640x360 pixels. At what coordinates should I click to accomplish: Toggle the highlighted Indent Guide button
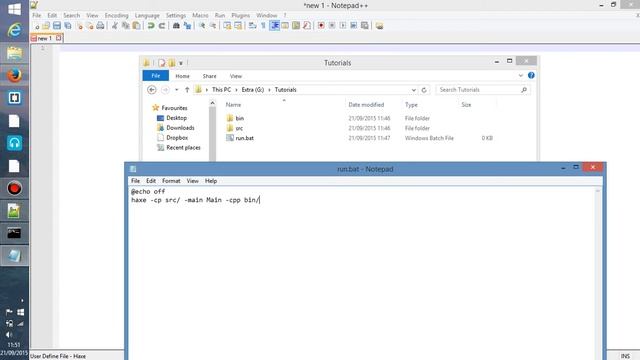(274, 26)
